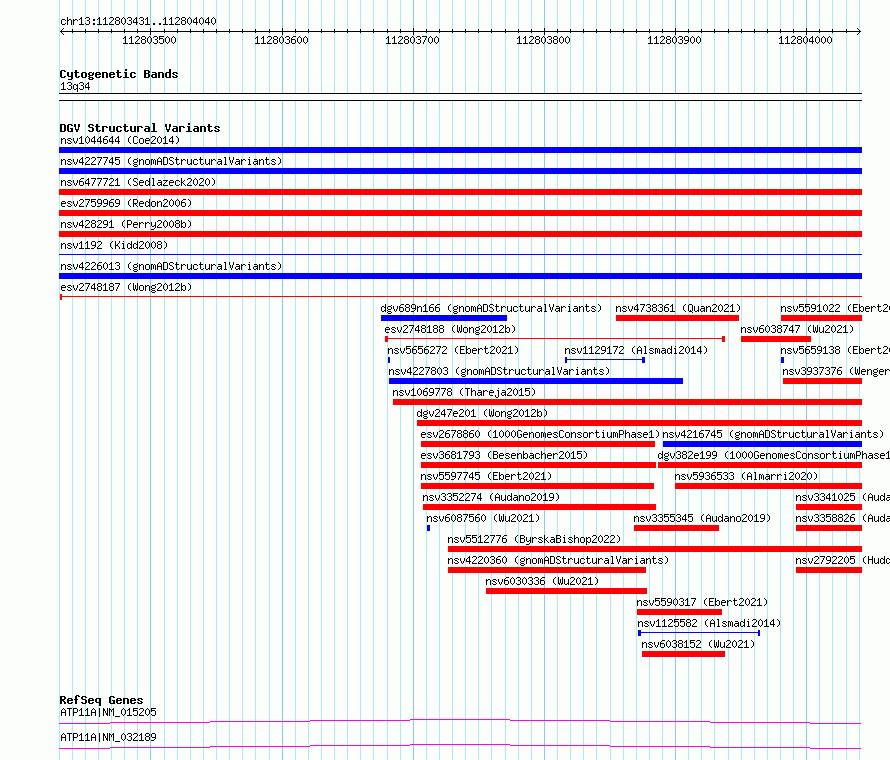Select the nsv4227745 gnomAD blue variant bar
Viewport: 890px width, 760px height.
(x=460, y=171)
